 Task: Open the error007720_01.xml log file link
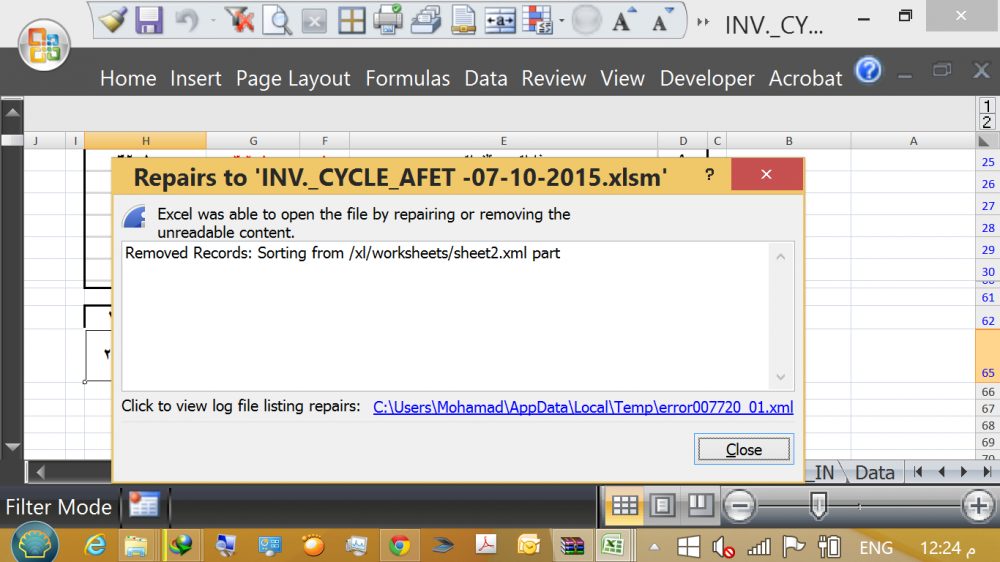click(x=583, y=407)
